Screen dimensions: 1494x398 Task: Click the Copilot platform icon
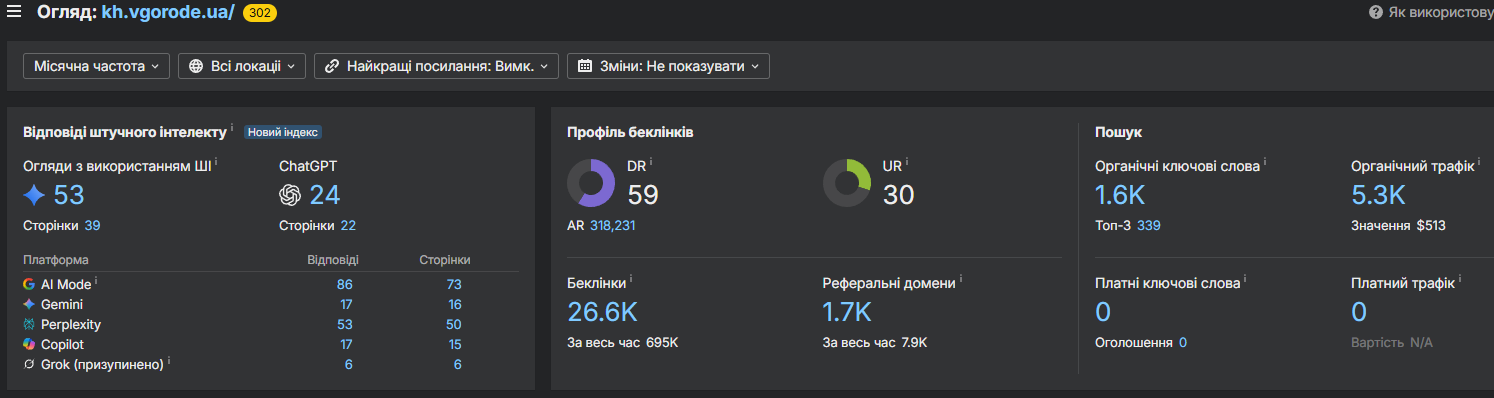point(29,344)
